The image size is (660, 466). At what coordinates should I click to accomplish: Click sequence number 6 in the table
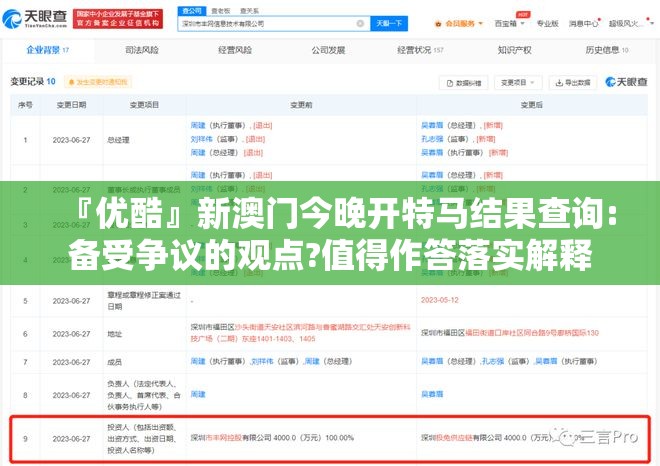[25, 334]
